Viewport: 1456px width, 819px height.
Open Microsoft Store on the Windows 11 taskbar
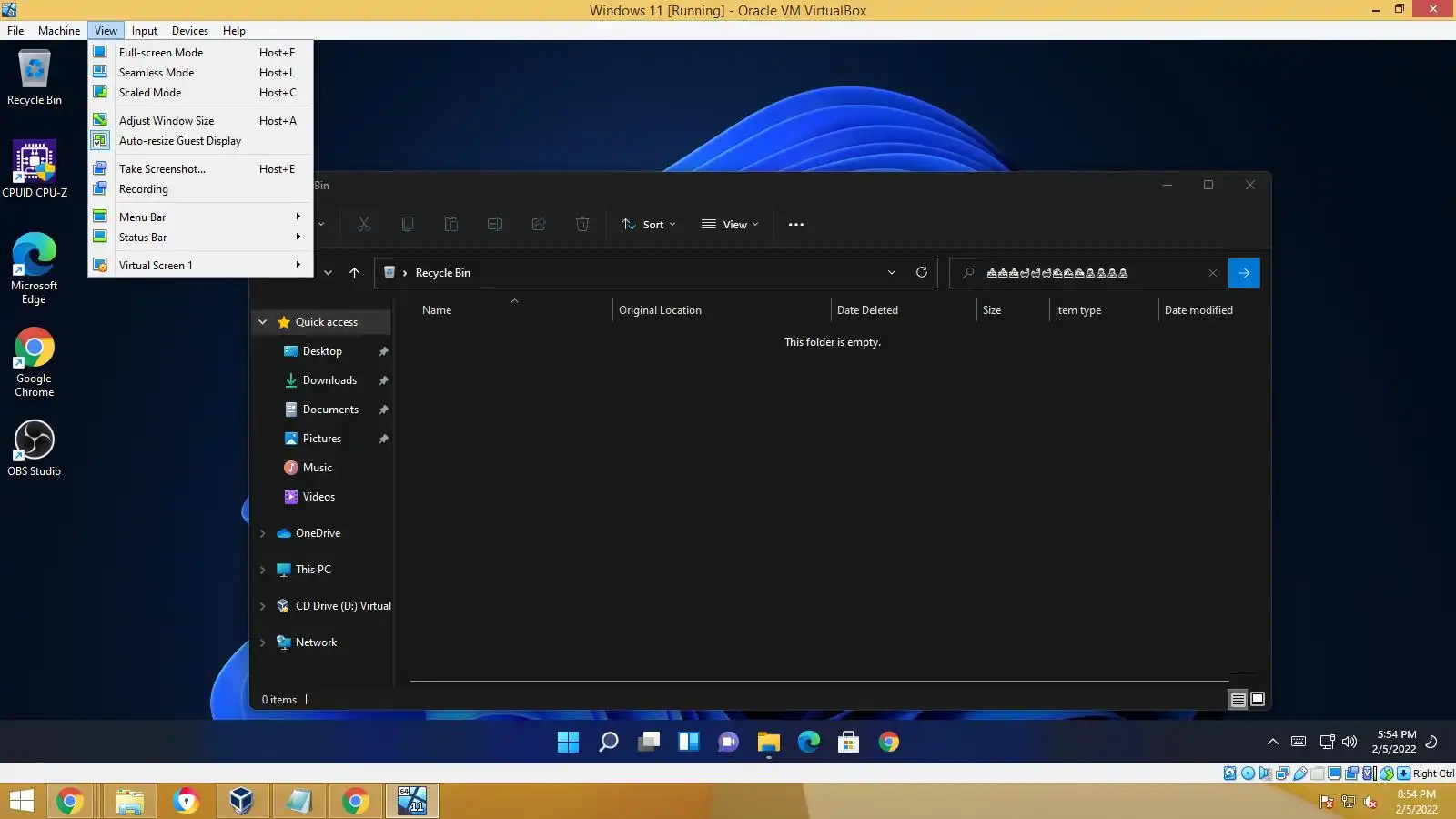pyautogui.click(x=849, y=743)
